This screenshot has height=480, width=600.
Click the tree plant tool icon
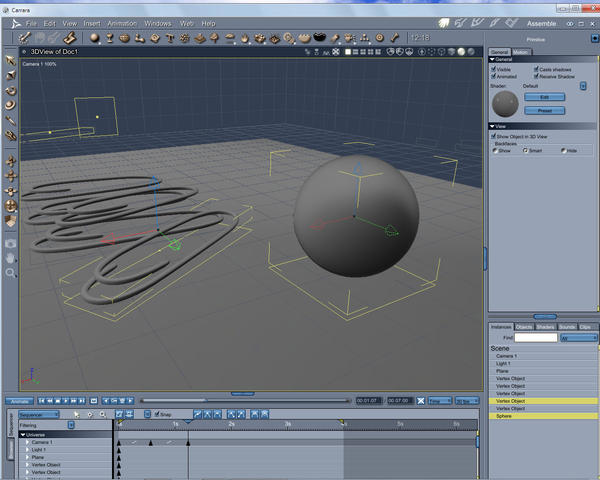click(x=215, y=38)
